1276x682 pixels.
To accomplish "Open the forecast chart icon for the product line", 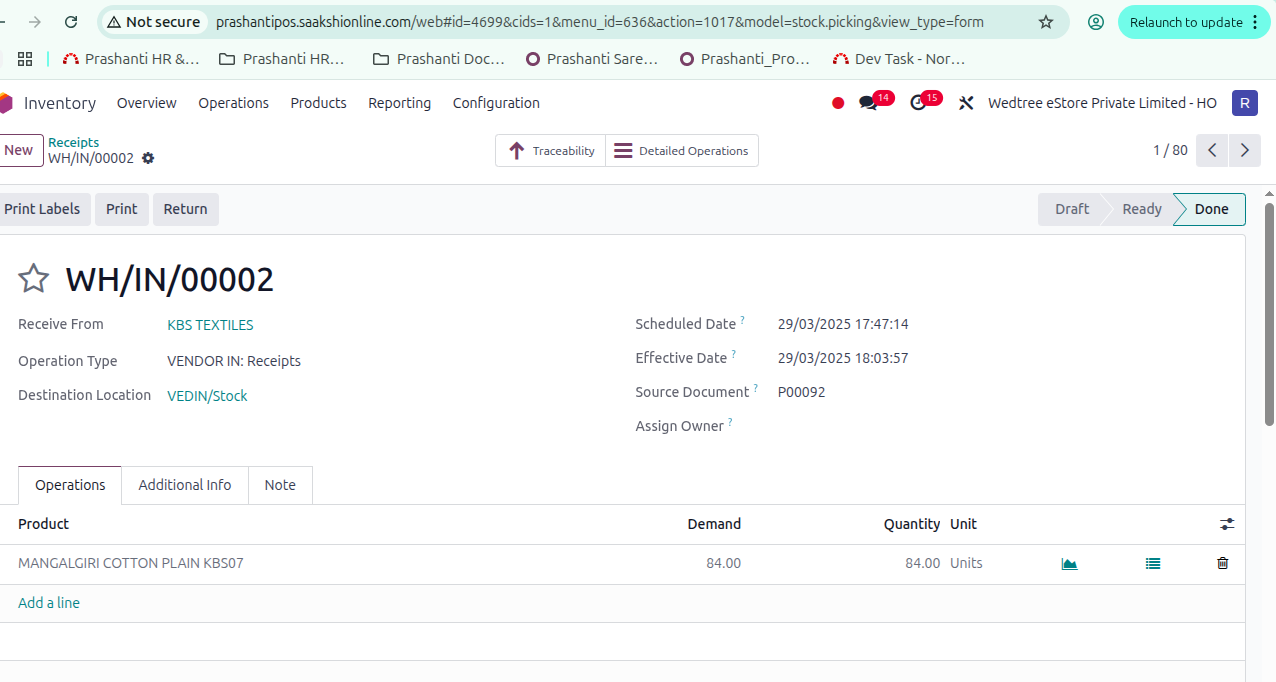I will pyautogui.click(x=1069, y=564).
